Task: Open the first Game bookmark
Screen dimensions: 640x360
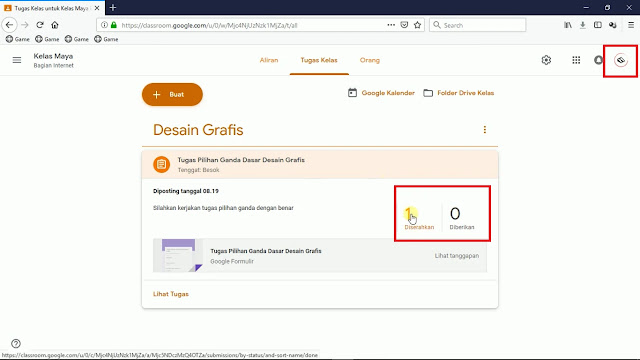Action: (18, 39)
